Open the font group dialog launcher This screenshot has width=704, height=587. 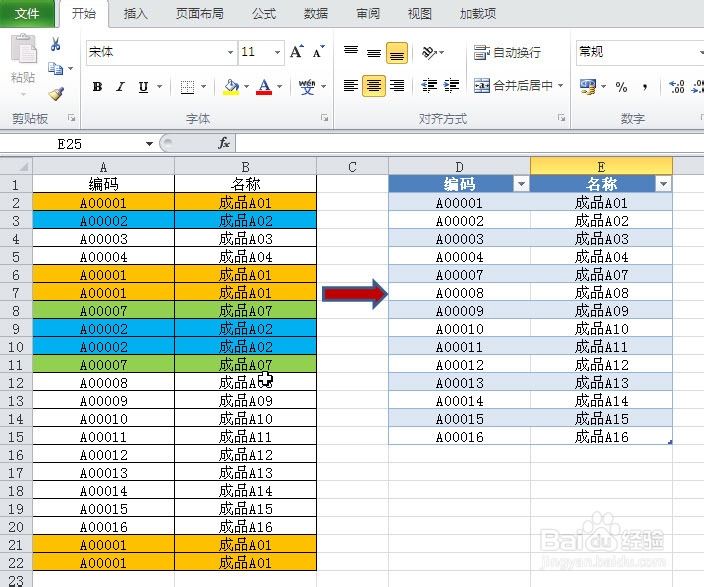(x=324, y=118)
